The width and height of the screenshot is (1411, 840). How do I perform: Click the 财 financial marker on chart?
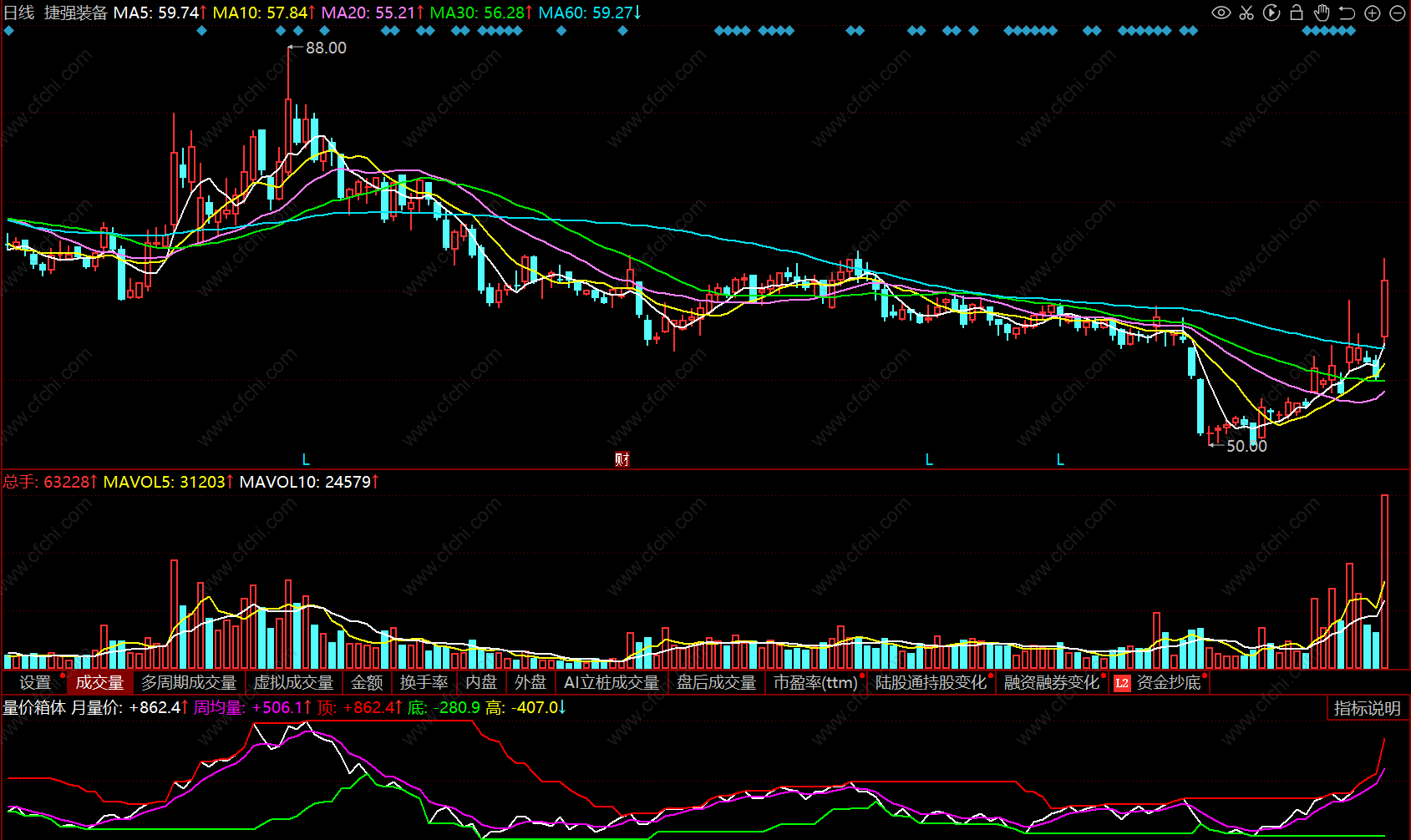[622, 459]
